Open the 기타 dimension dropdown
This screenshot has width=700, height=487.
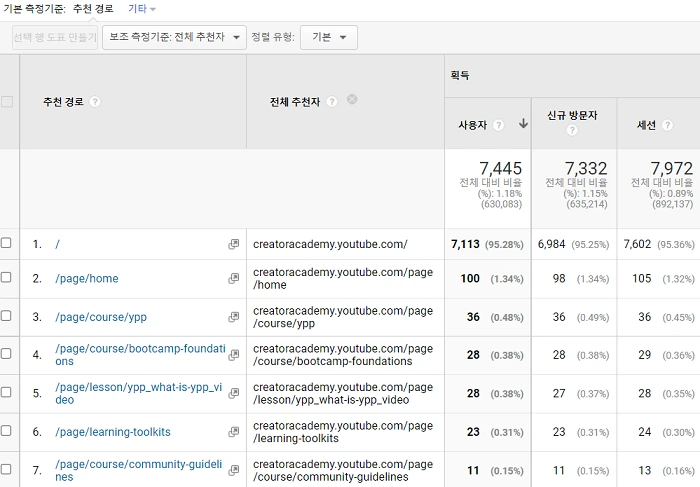(x=142, y=9)
